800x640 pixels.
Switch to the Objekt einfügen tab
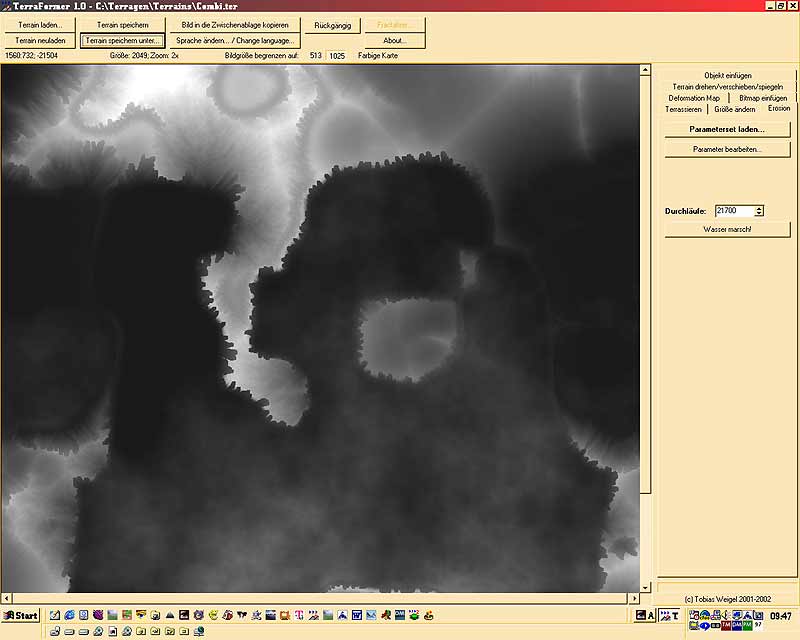tap(727, 75)
